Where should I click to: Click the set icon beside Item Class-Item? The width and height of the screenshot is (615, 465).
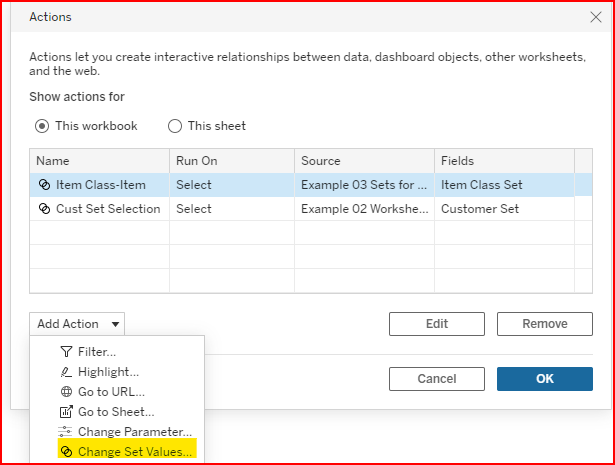coord(44,185)
